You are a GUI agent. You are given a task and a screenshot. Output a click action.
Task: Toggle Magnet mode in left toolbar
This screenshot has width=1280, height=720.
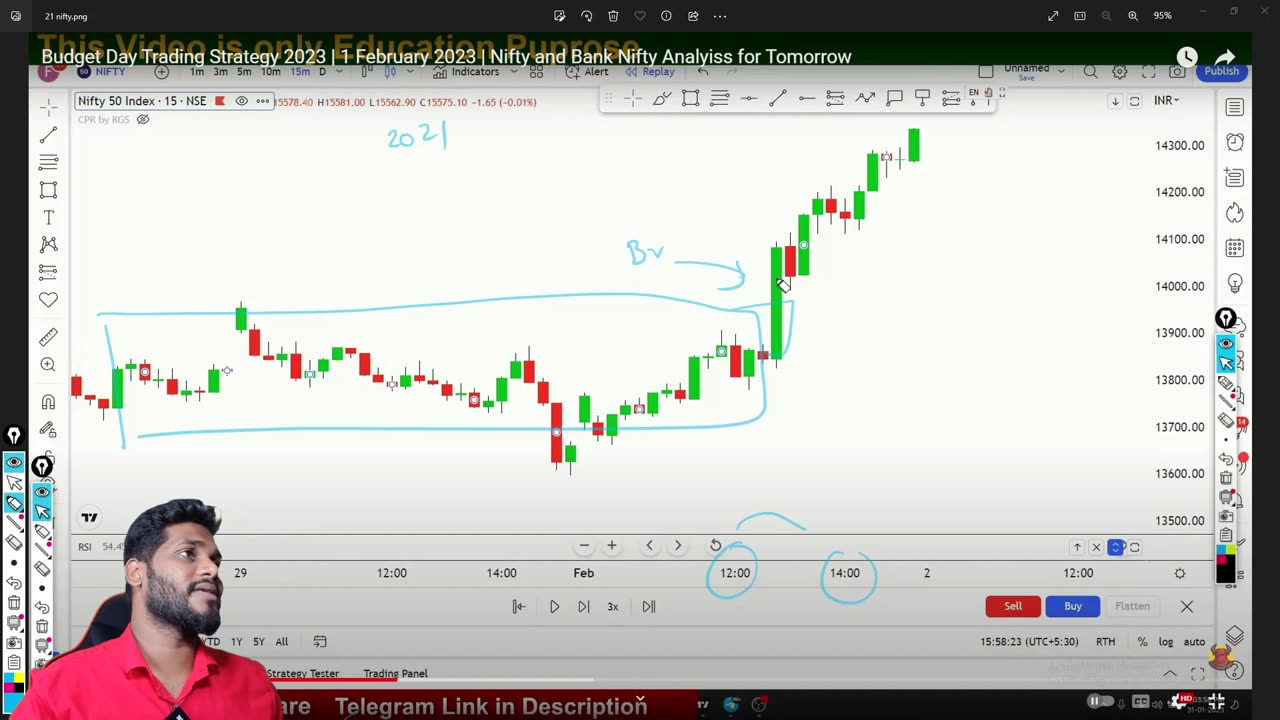(48, 401)
